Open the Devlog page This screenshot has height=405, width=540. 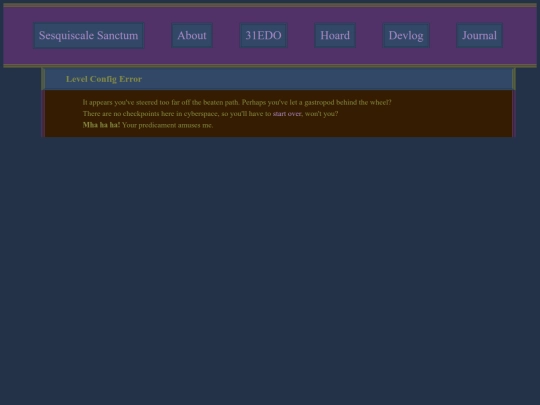pos(406,35)
